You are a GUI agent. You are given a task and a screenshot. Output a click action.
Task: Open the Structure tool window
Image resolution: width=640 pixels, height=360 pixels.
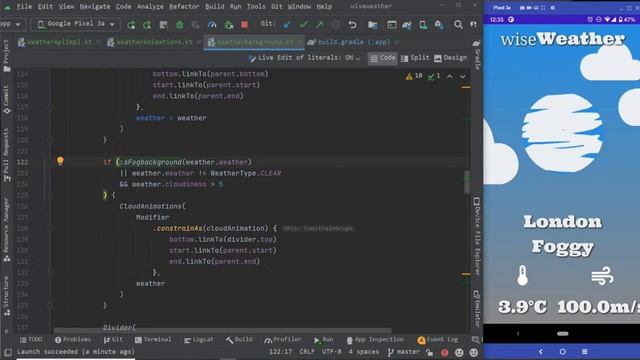pyautogui.click(x=6, y=296)
